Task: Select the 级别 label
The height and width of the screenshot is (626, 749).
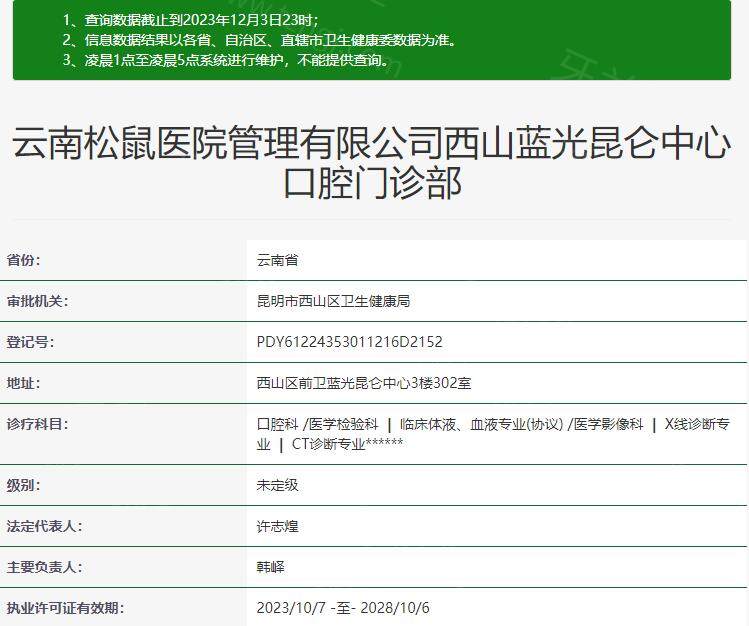Action: [23, 485]
